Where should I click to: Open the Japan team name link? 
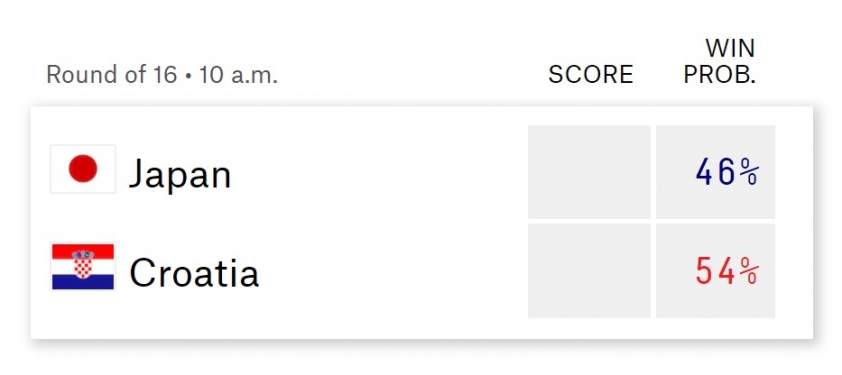(180, 175)
